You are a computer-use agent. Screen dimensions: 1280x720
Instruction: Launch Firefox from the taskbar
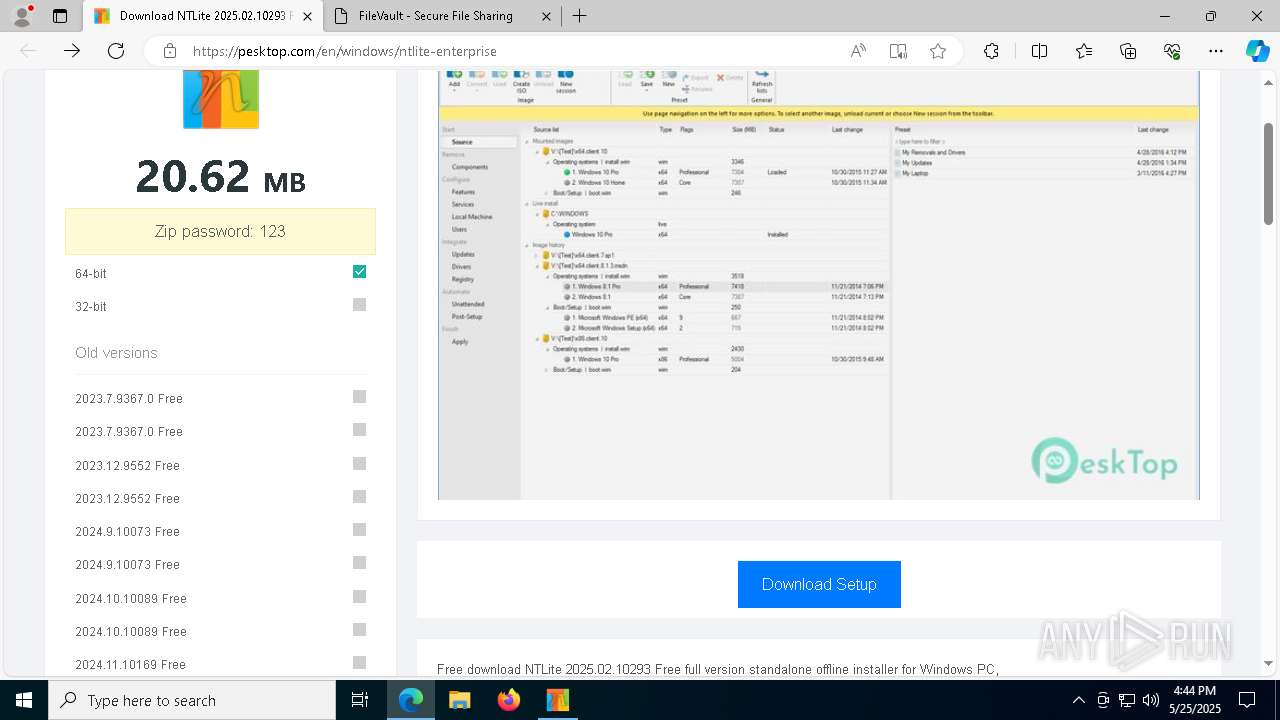pyautogui.click(x=508, y=700)
